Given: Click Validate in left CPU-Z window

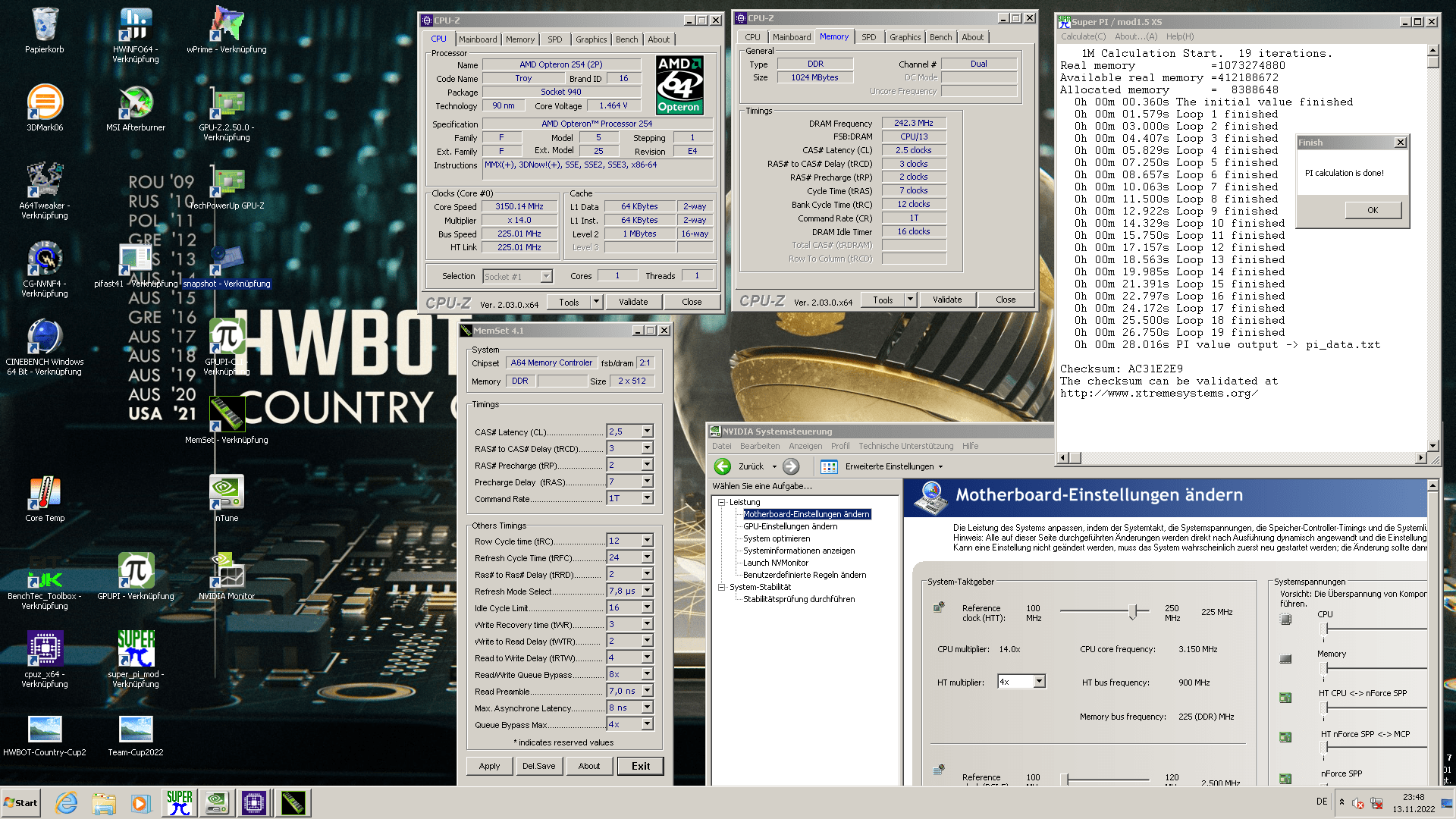Looking at the screenshot, I should pyautogui.click(x=633, y=302).
